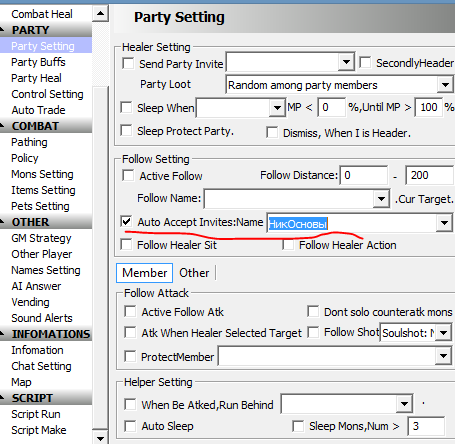Switch to the Other tab
Viewport: 455px width, 444px height.
(x=194, y=273)
